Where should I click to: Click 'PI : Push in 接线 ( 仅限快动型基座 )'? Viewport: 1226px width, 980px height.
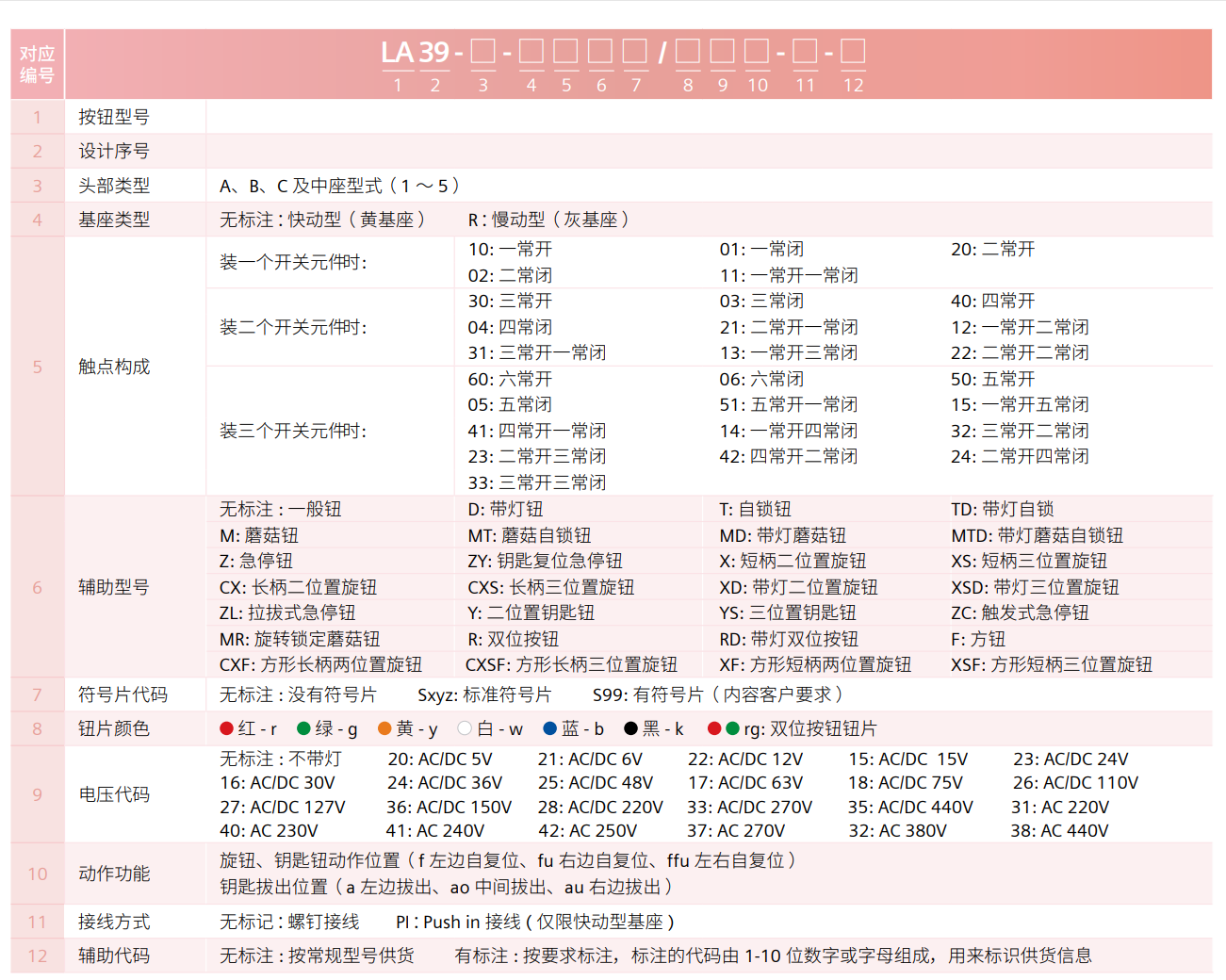click(x=535, y=922)
